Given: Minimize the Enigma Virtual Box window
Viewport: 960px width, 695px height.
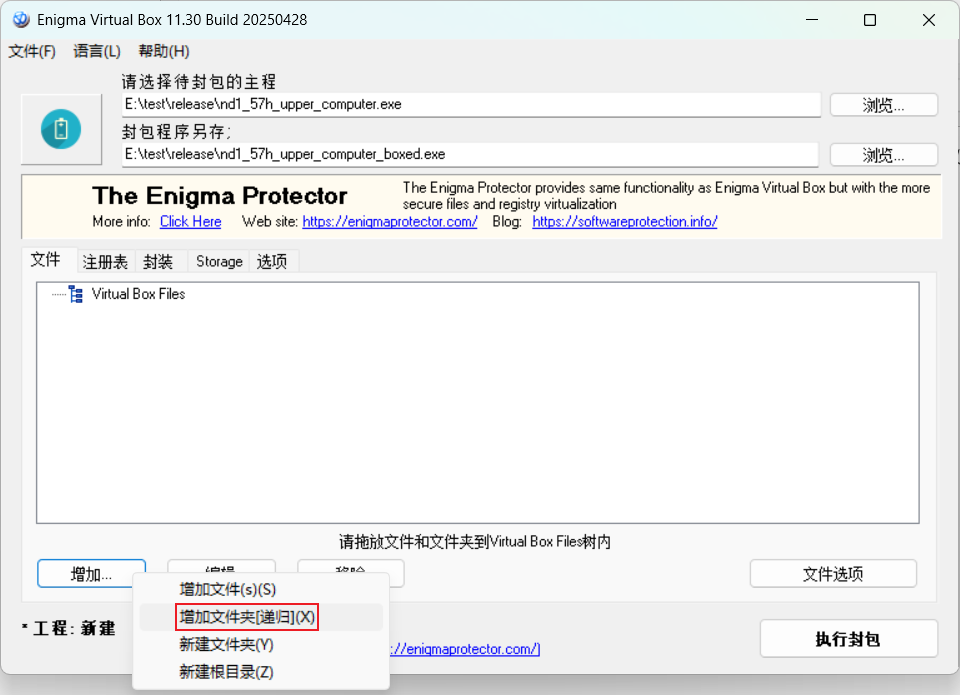Looking at the screenshot, I should (x=812, y=20).
